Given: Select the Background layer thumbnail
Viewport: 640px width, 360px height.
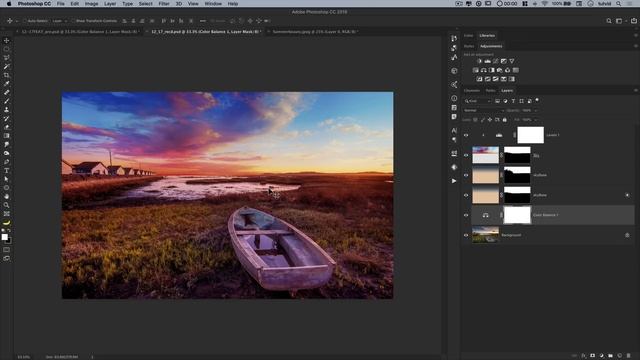Looking at the screenshot, I should [x=485, y=235].
